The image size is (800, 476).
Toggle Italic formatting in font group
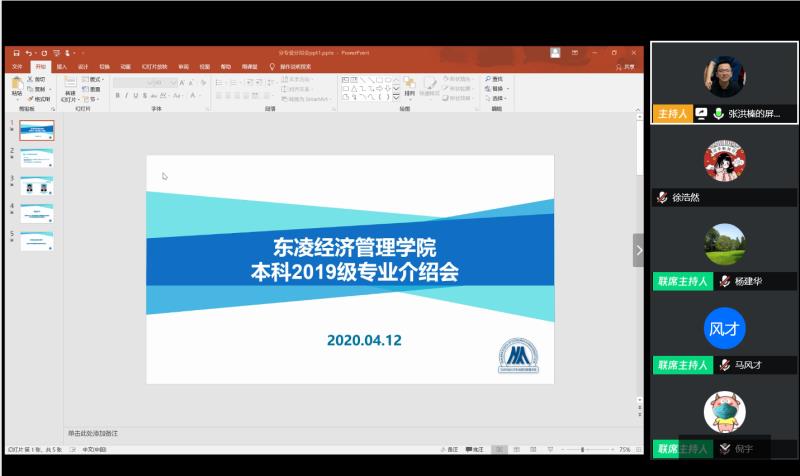point(126,96)
